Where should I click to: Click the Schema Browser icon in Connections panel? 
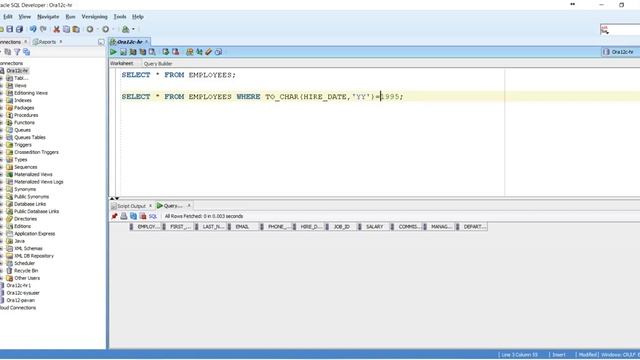(27, 52)
